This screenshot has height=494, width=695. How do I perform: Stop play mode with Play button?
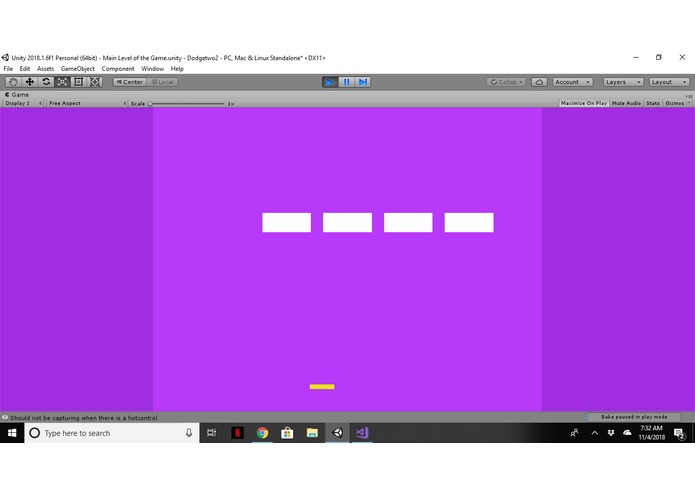coord(330,82)
